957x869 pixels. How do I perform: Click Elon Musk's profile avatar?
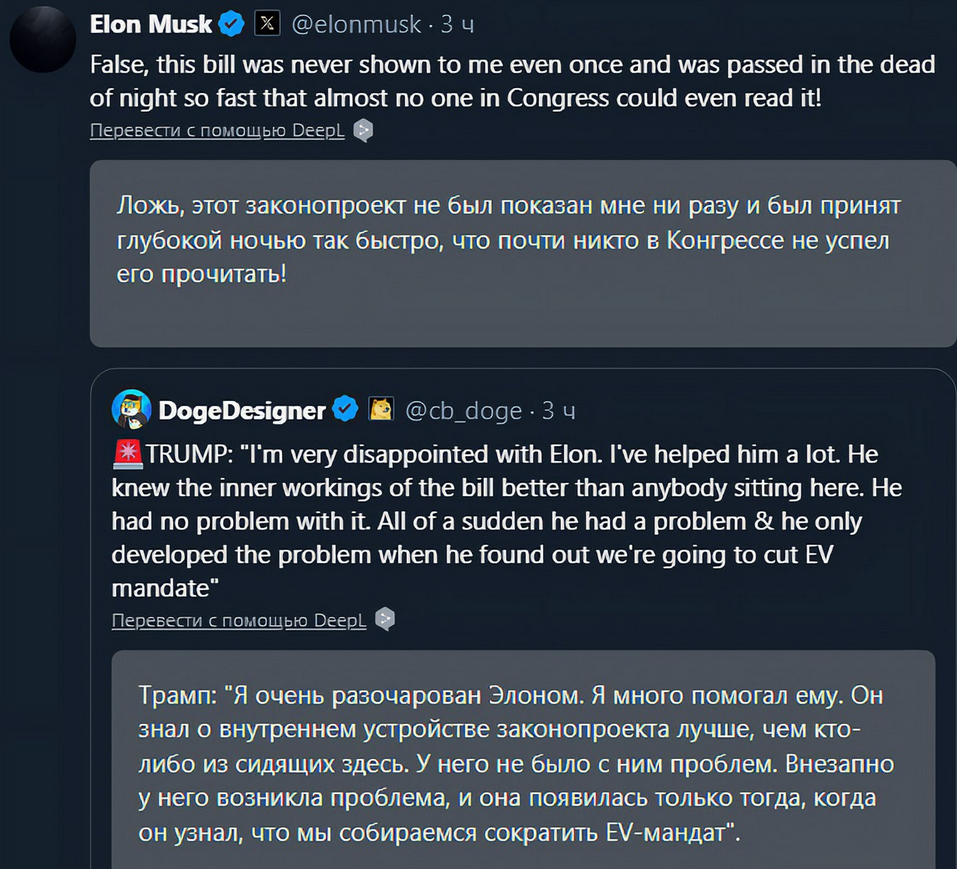[43, 39]
